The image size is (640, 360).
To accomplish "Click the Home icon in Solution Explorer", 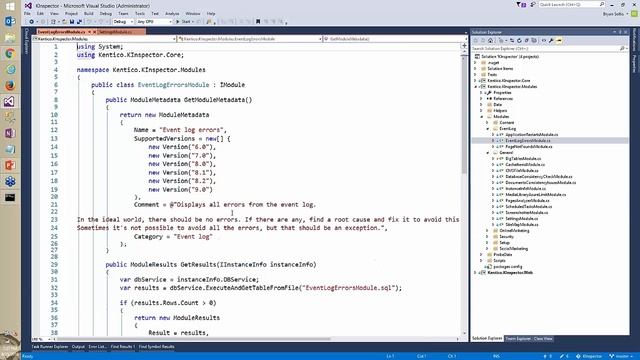I will (491, 40).
